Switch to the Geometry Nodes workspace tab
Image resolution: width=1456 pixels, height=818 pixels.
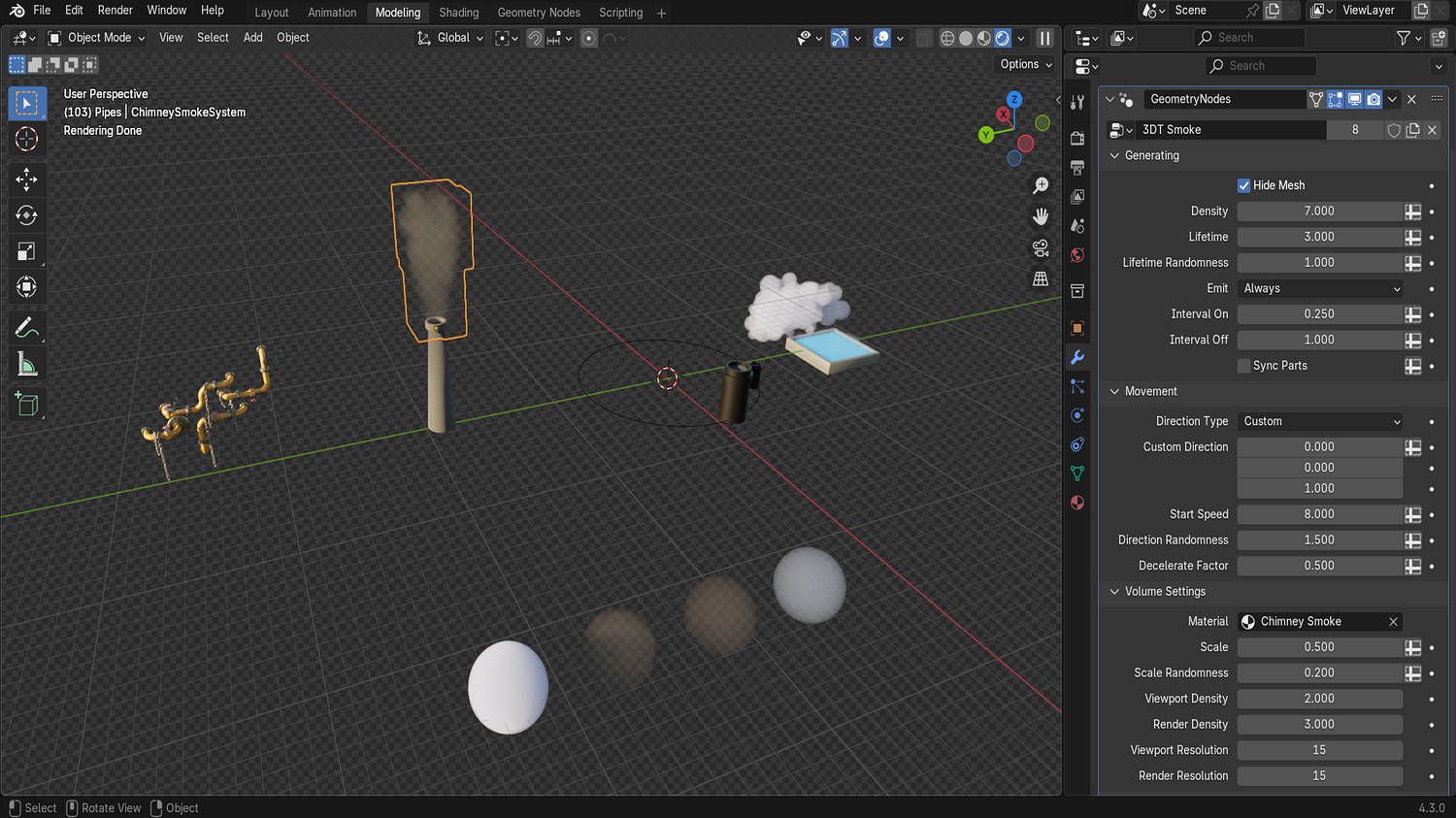tap(539, 13)
